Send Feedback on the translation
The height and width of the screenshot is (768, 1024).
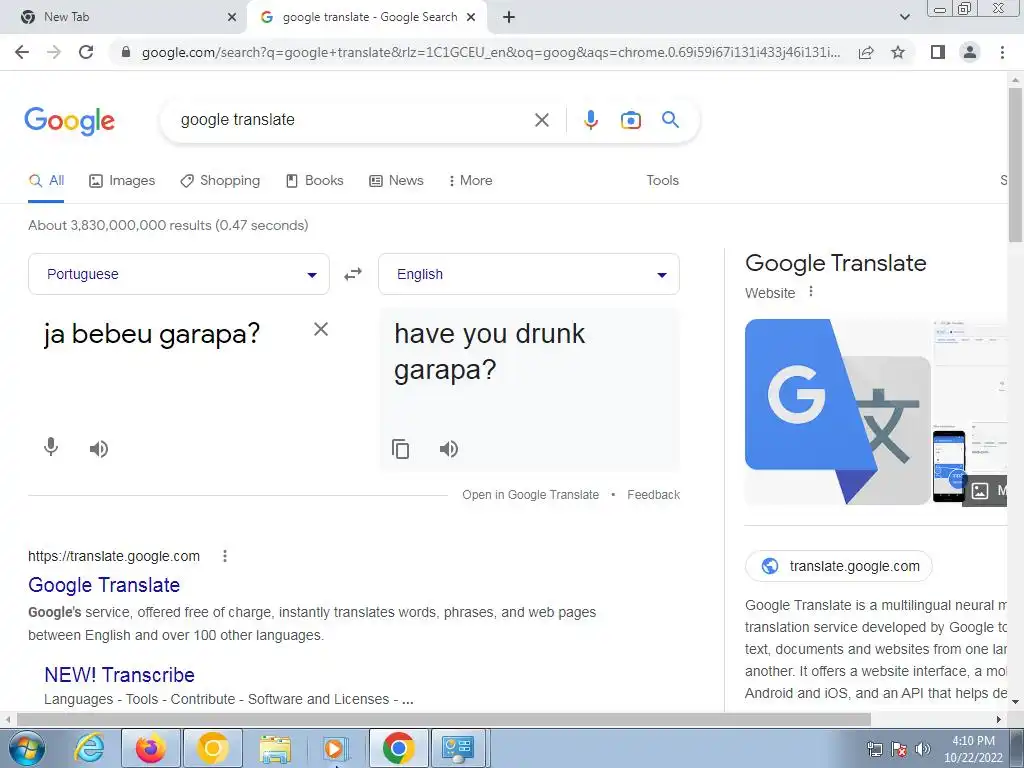pos(653,495)
